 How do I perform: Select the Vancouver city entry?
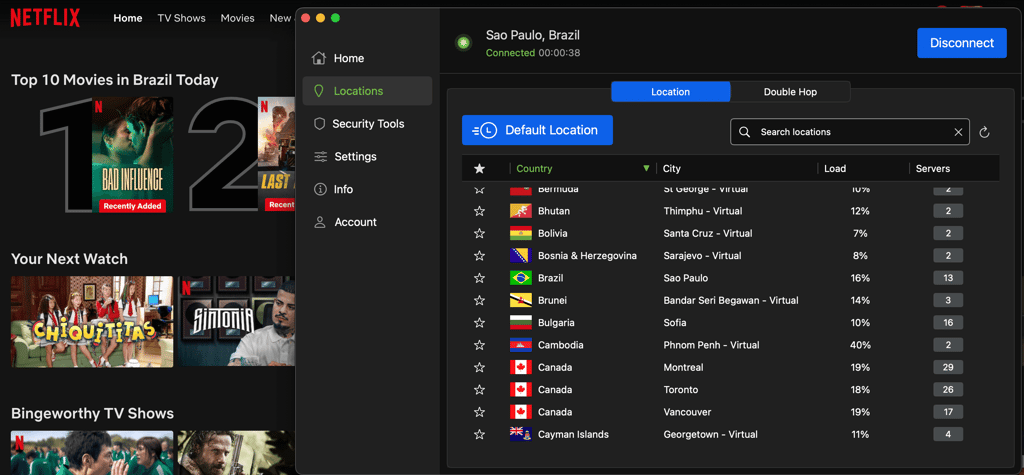[687, 412]
